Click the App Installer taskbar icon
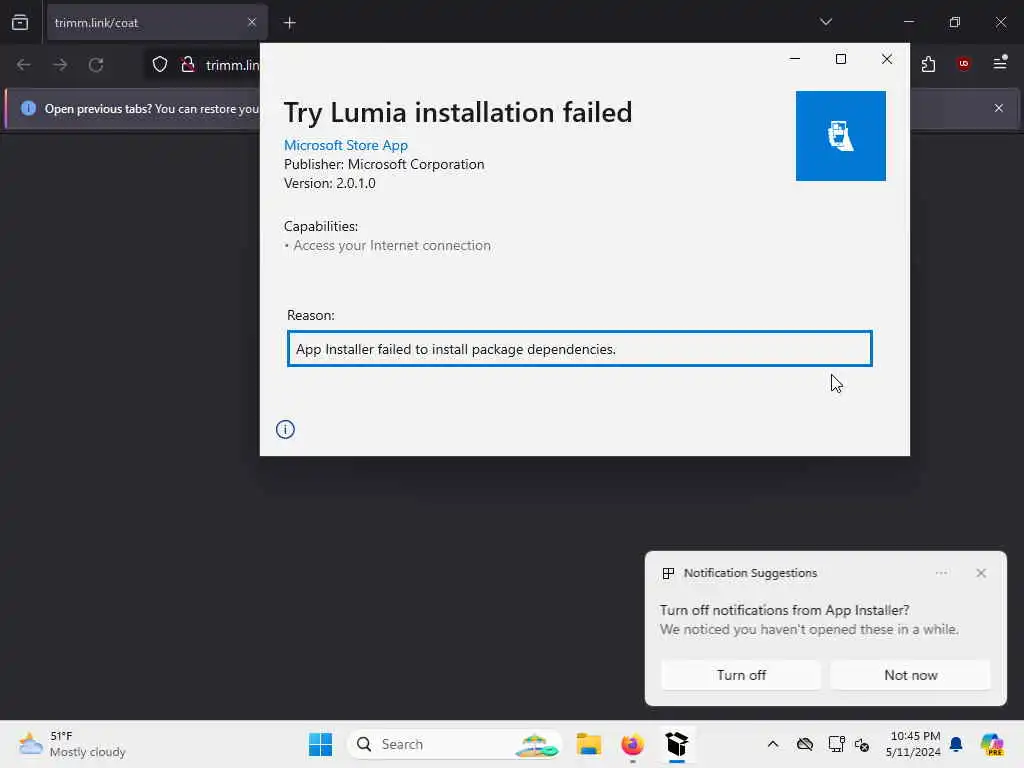Screen dimensions: 1024x768 677,744
